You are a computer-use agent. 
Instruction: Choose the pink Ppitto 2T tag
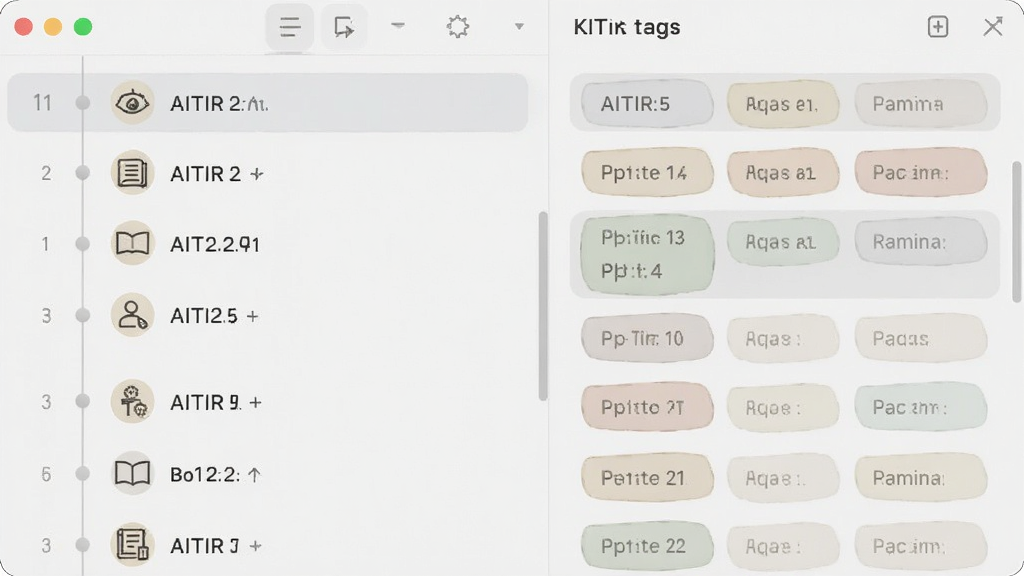tap(647, 407)
